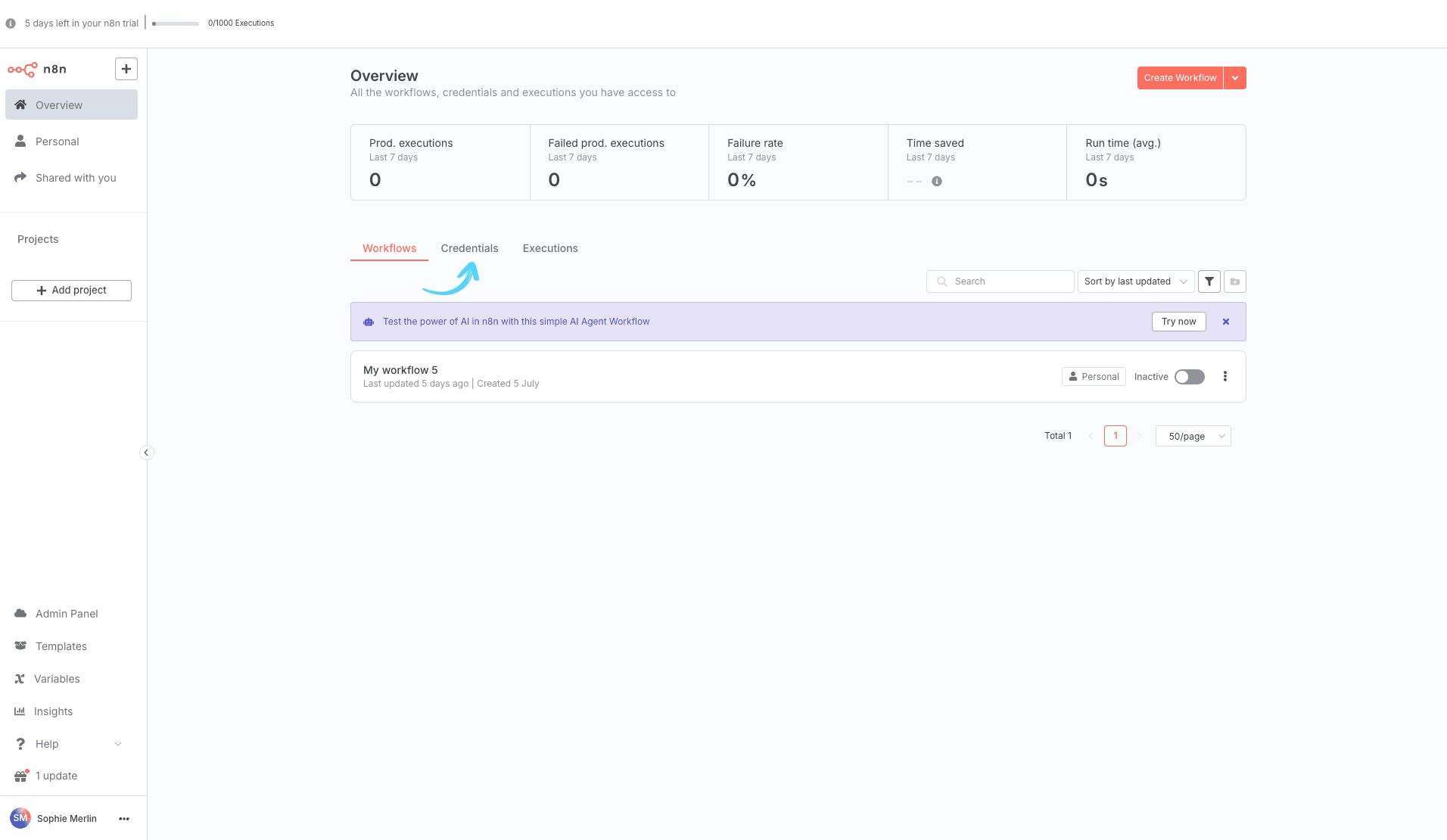1447x840 pixels.
Task: Switch to the Workflows tab
Action: tap(389, 248)
